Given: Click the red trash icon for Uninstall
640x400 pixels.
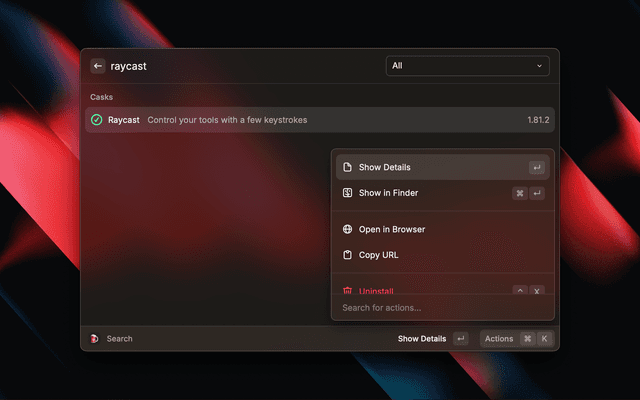Looking at the screenshot, I should [x=347, y=291].
